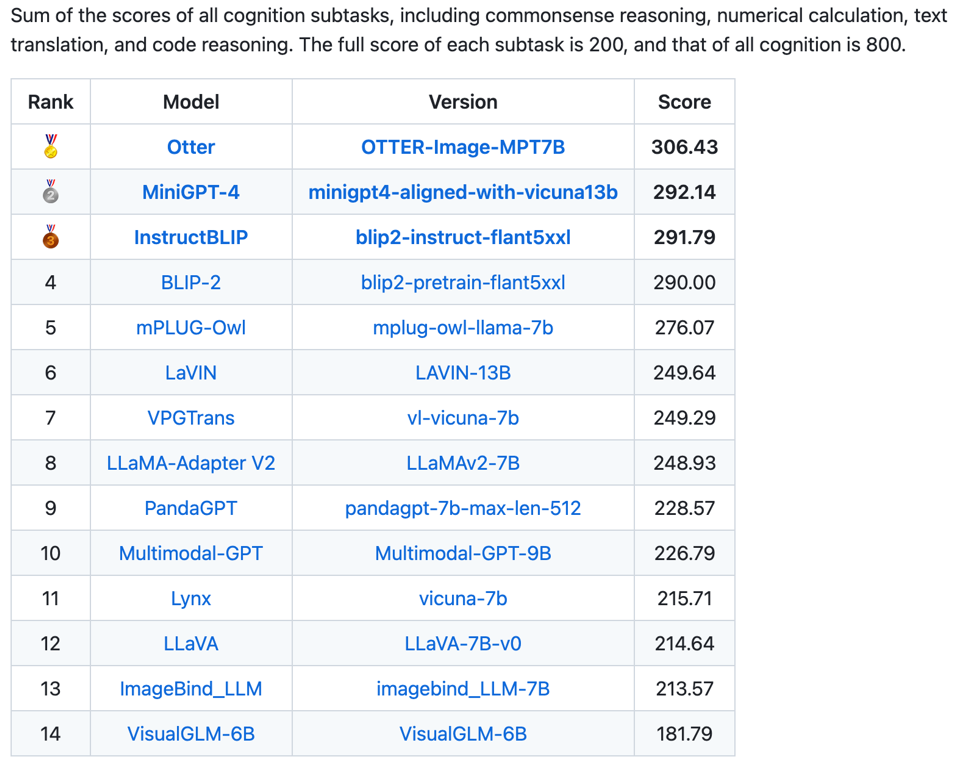The height and width of the screenshot is (768, 953).
Task: Select the score 226.79
Action: (684, 554)
